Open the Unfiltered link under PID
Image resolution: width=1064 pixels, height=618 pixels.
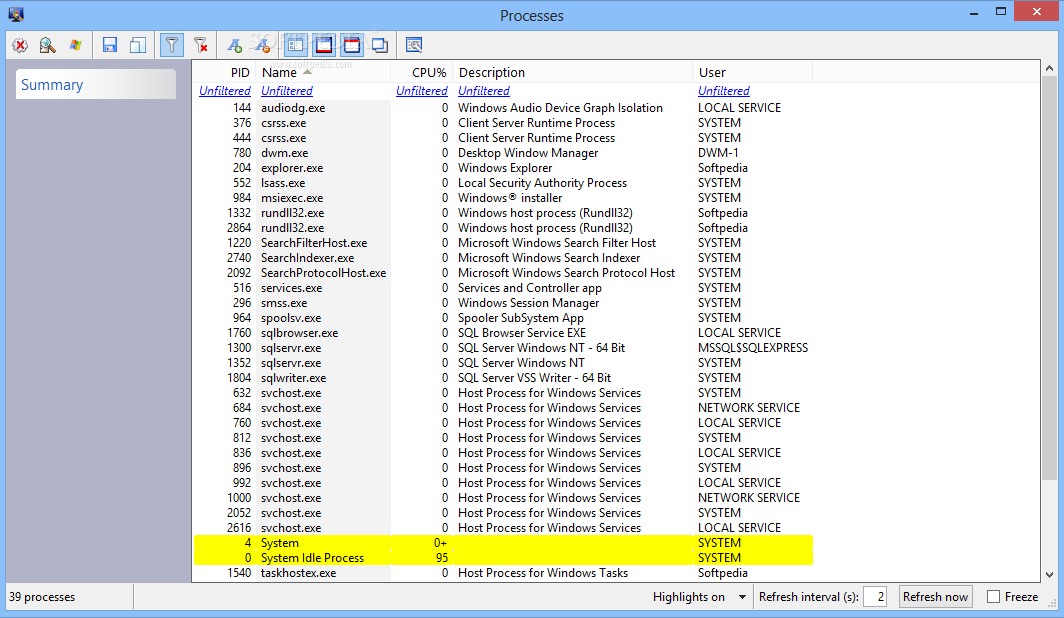pos(225,91)
